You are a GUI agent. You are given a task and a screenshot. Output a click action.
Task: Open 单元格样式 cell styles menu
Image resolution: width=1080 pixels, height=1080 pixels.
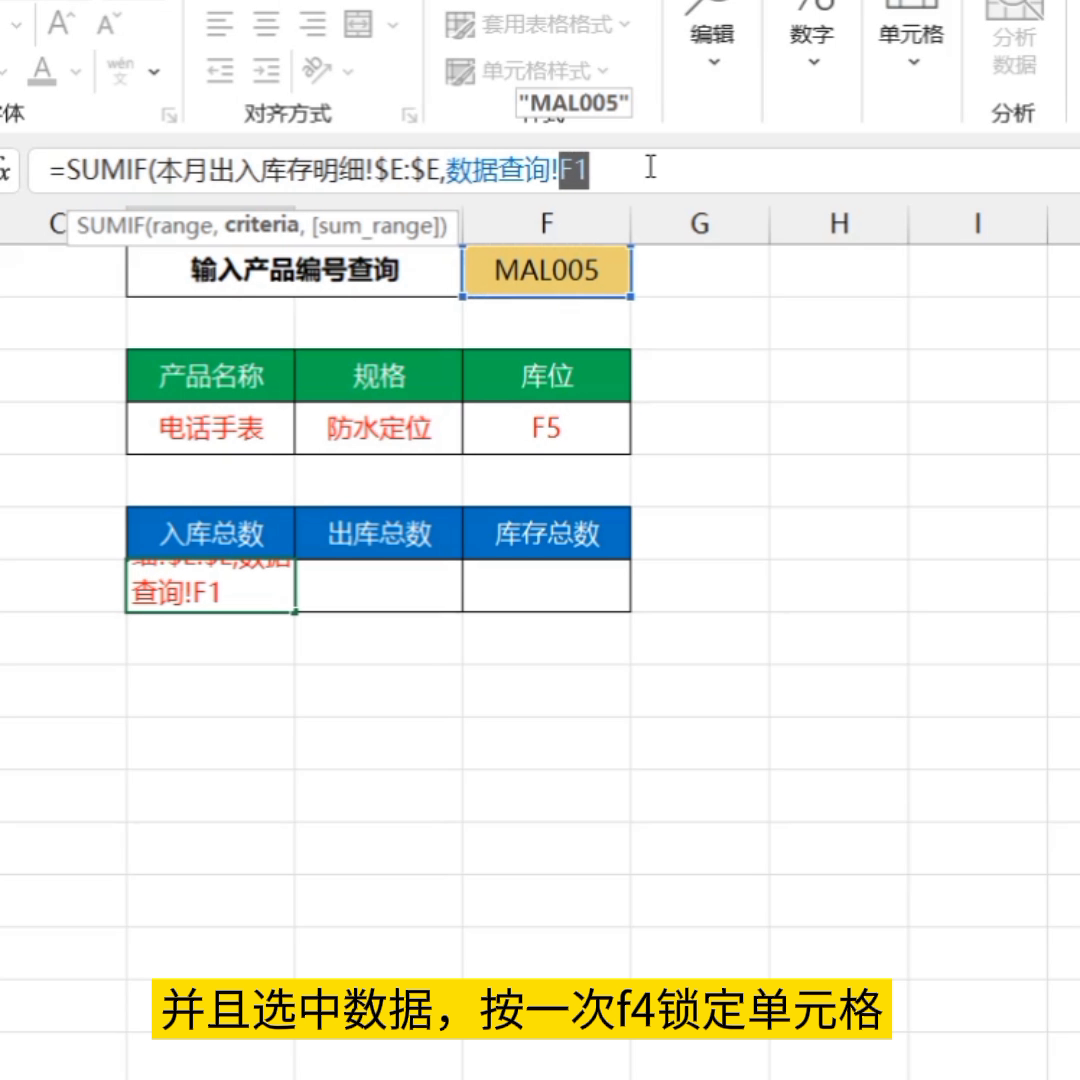pos(528,70)
